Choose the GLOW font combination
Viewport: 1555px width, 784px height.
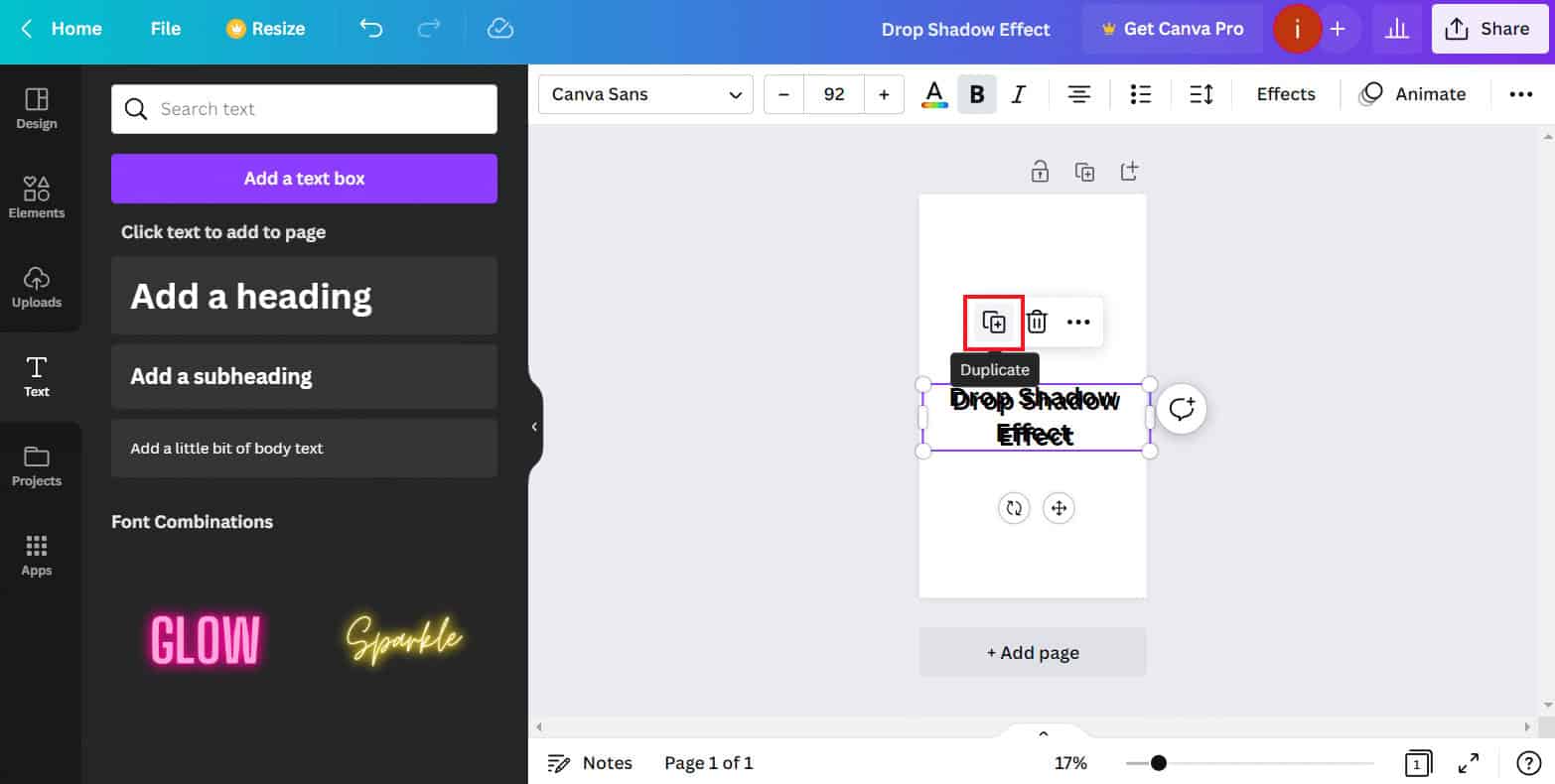pyautogui.click(x=206, y=640)
